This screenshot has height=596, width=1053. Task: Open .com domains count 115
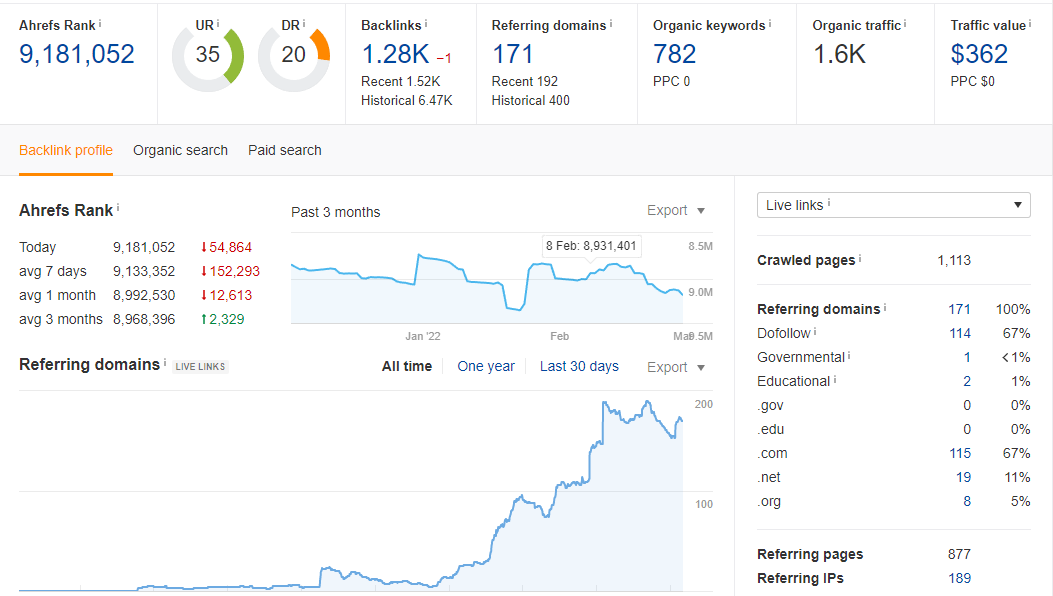pos(960,454)
